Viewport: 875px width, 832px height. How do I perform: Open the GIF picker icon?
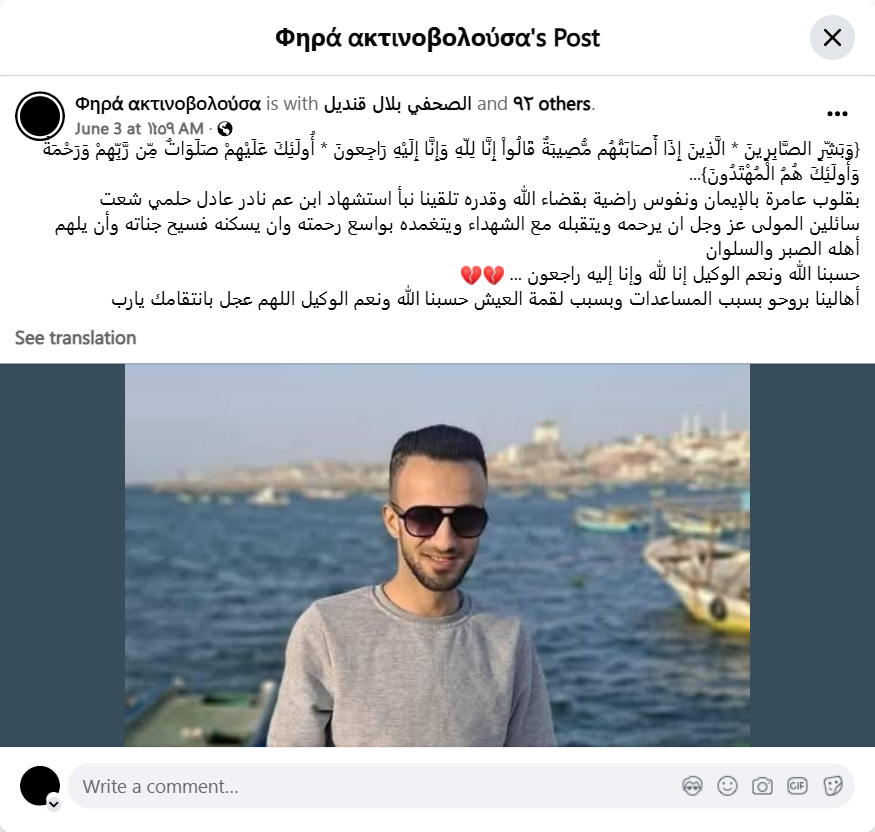point(797,786)
